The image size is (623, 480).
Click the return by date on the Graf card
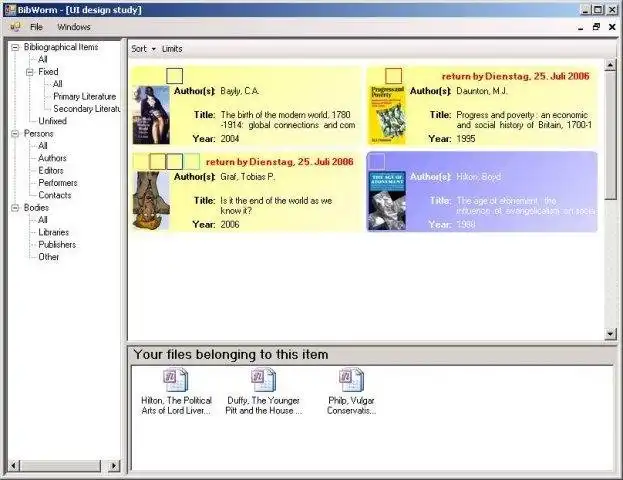coord(279,162)
